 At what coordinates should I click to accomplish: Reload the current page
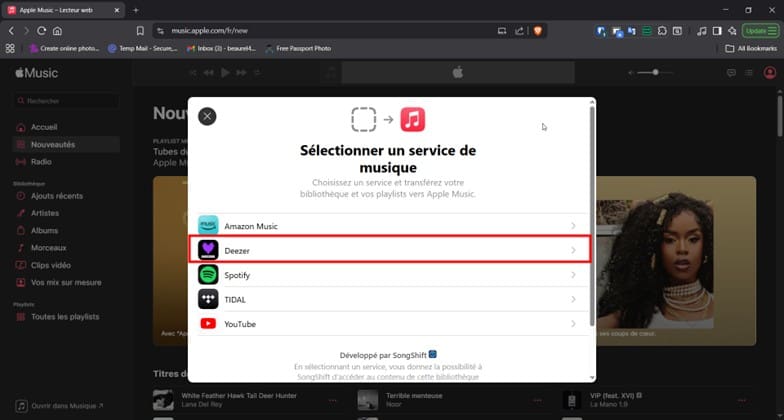pyautogui.click(x=42, y=31)
